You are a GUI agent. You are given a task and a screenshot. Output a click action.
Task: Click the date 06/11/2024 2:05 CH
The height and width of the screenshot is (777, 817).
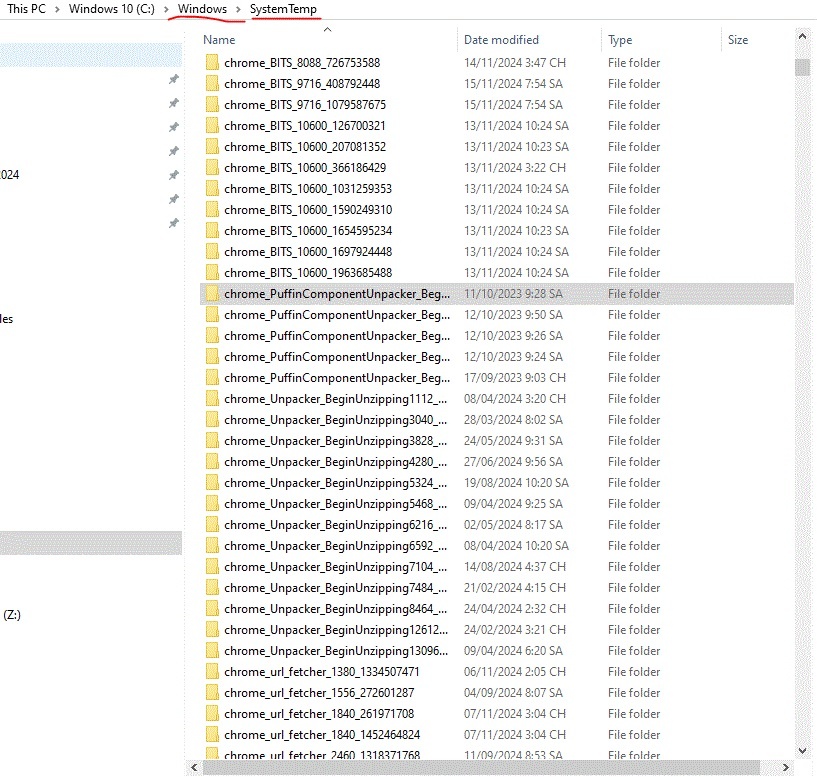pos(515,672)
